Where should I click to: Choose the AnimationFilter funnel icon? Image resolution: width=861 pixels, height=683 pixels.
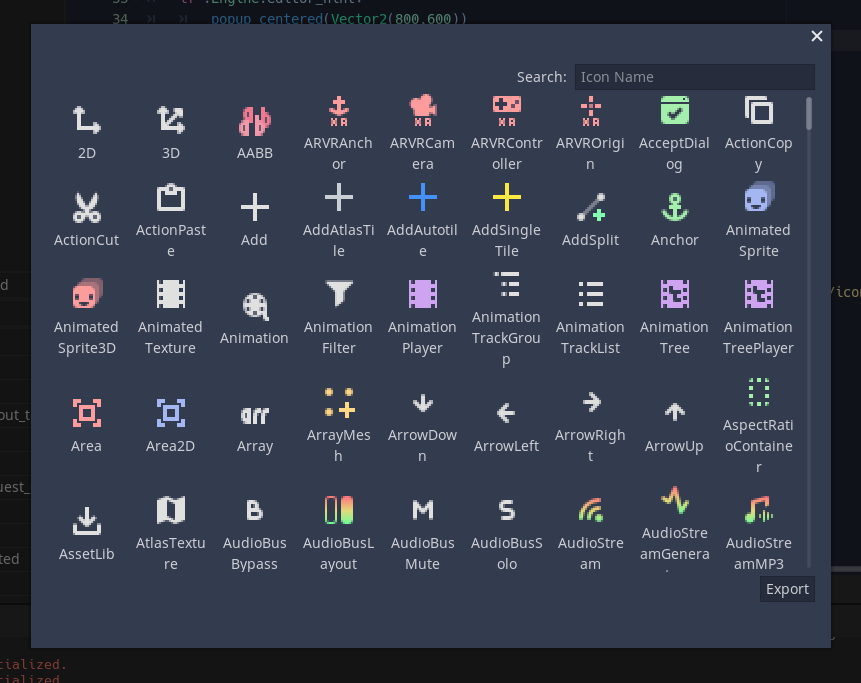pyautogui.click(x=339, y=294)
